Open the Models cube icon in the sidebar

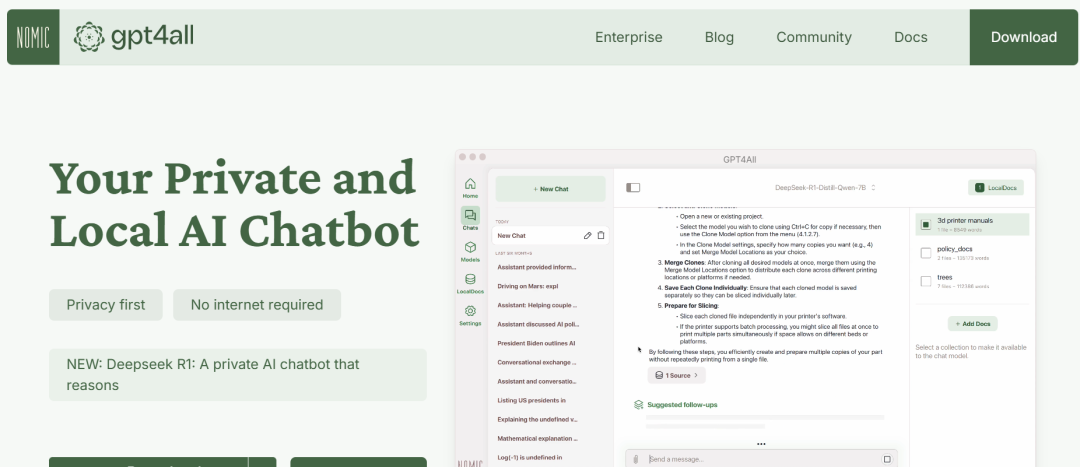[x=470, y=247]
